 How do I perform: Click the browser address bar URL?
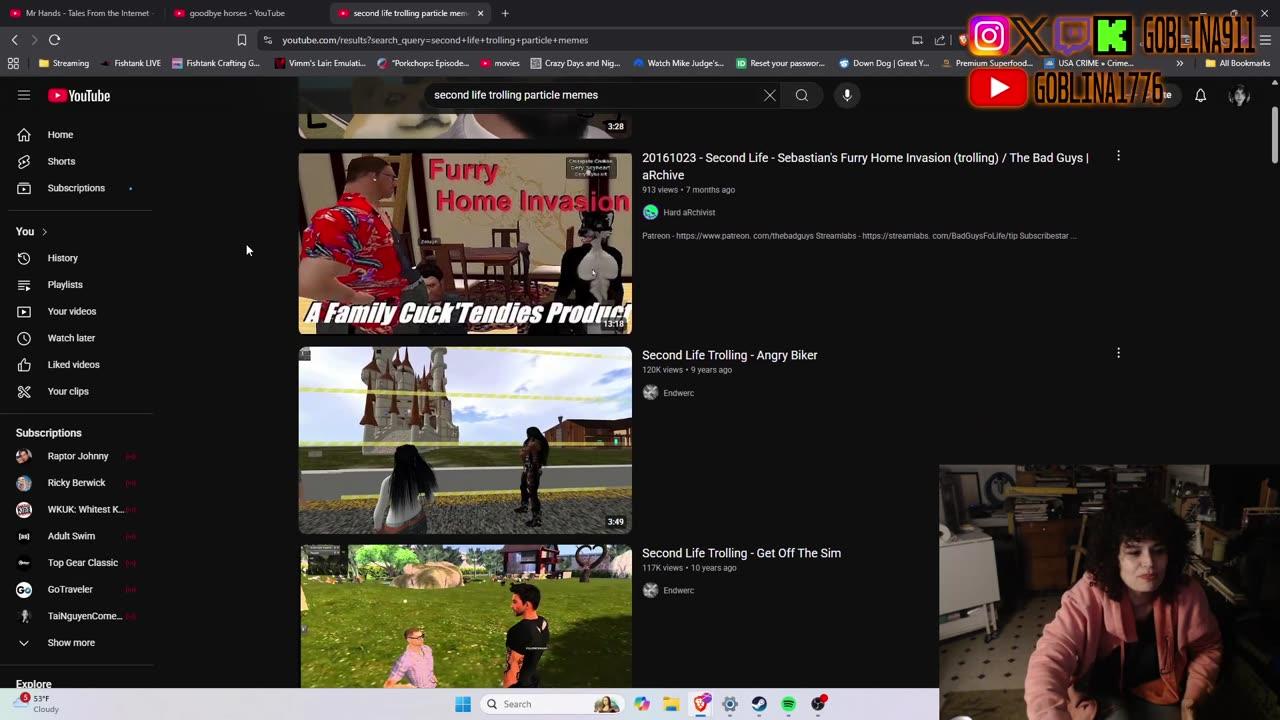coord(435,40)
